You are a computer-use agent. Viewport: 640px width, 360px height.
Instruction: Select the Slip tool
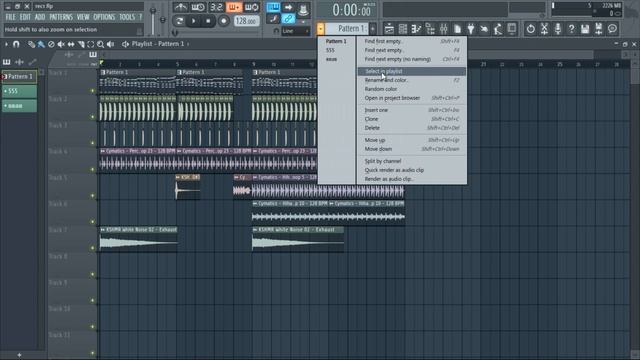pos(71,44)
